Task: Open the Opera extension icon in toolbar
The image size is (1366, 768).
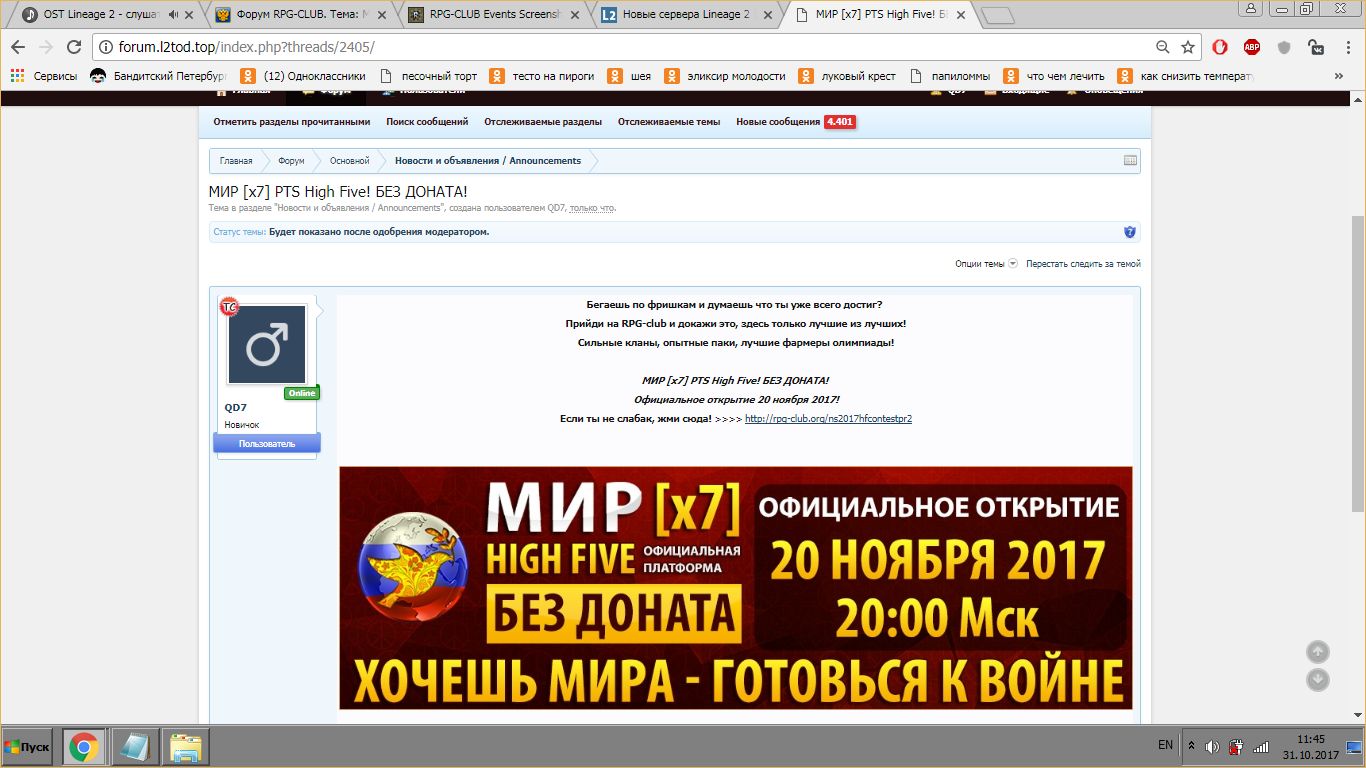Action: click(x=1220, y=47)
